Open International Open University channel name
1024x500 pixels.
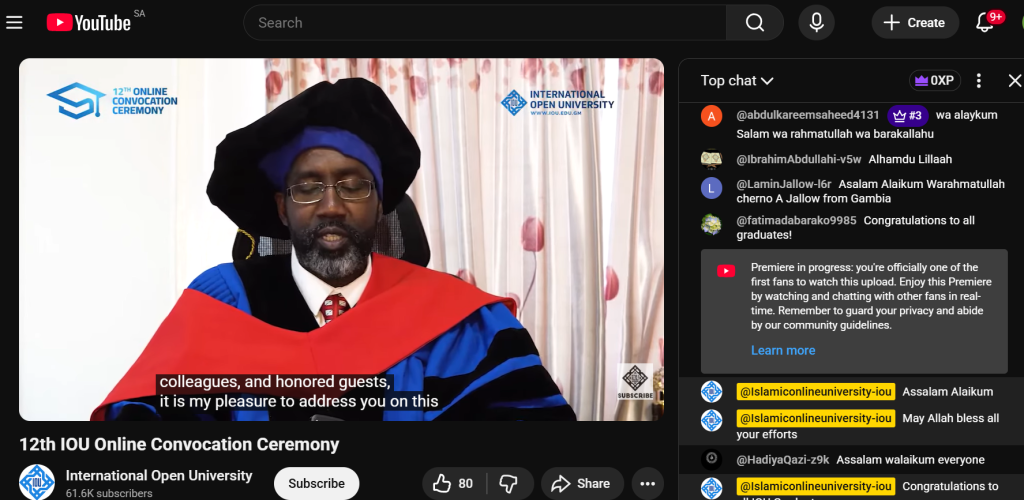pos(159,475)
